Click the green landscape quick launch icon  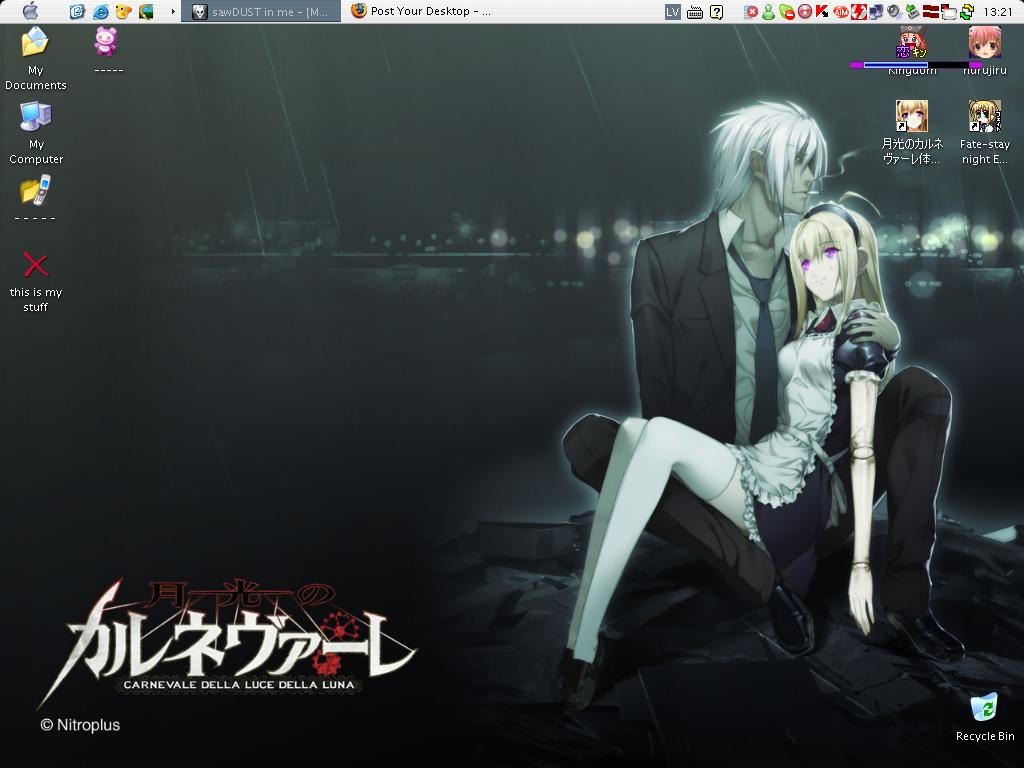(146, 11)
